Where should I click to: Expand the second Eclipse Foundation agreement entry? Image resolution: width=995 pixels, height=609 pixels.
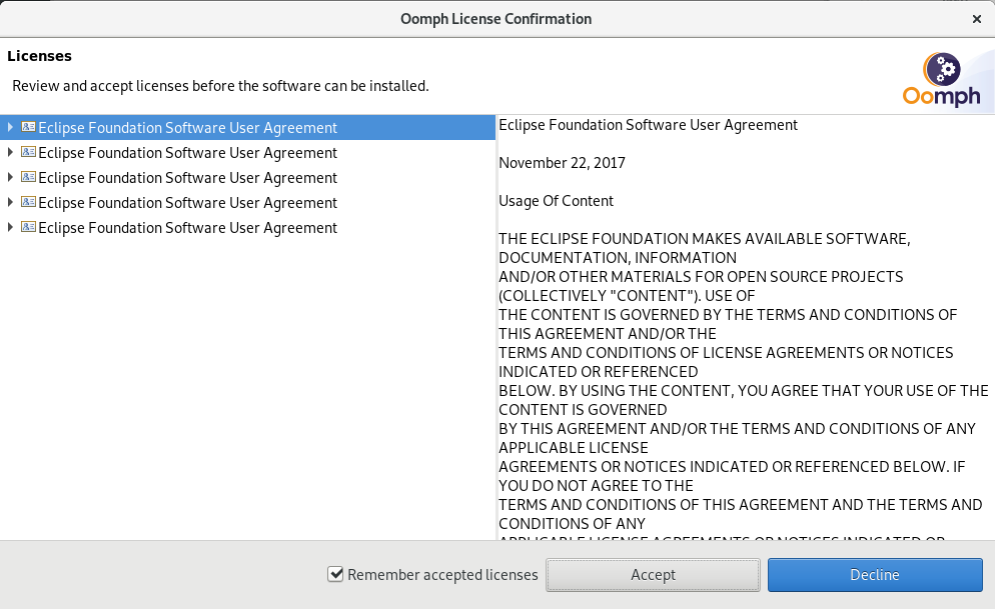coord(10,152)
